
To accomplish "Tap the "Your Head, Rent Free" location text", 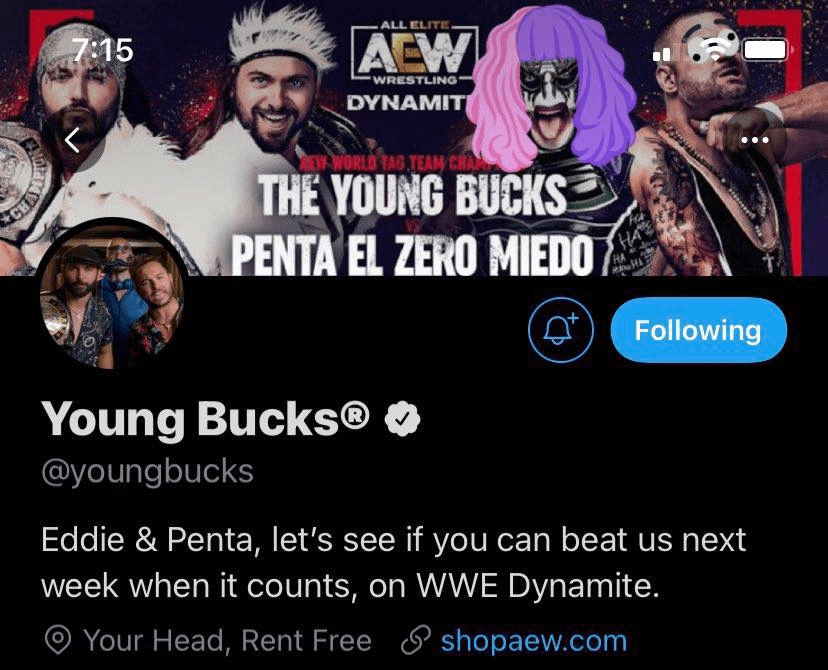I will (x=227, y=640).
